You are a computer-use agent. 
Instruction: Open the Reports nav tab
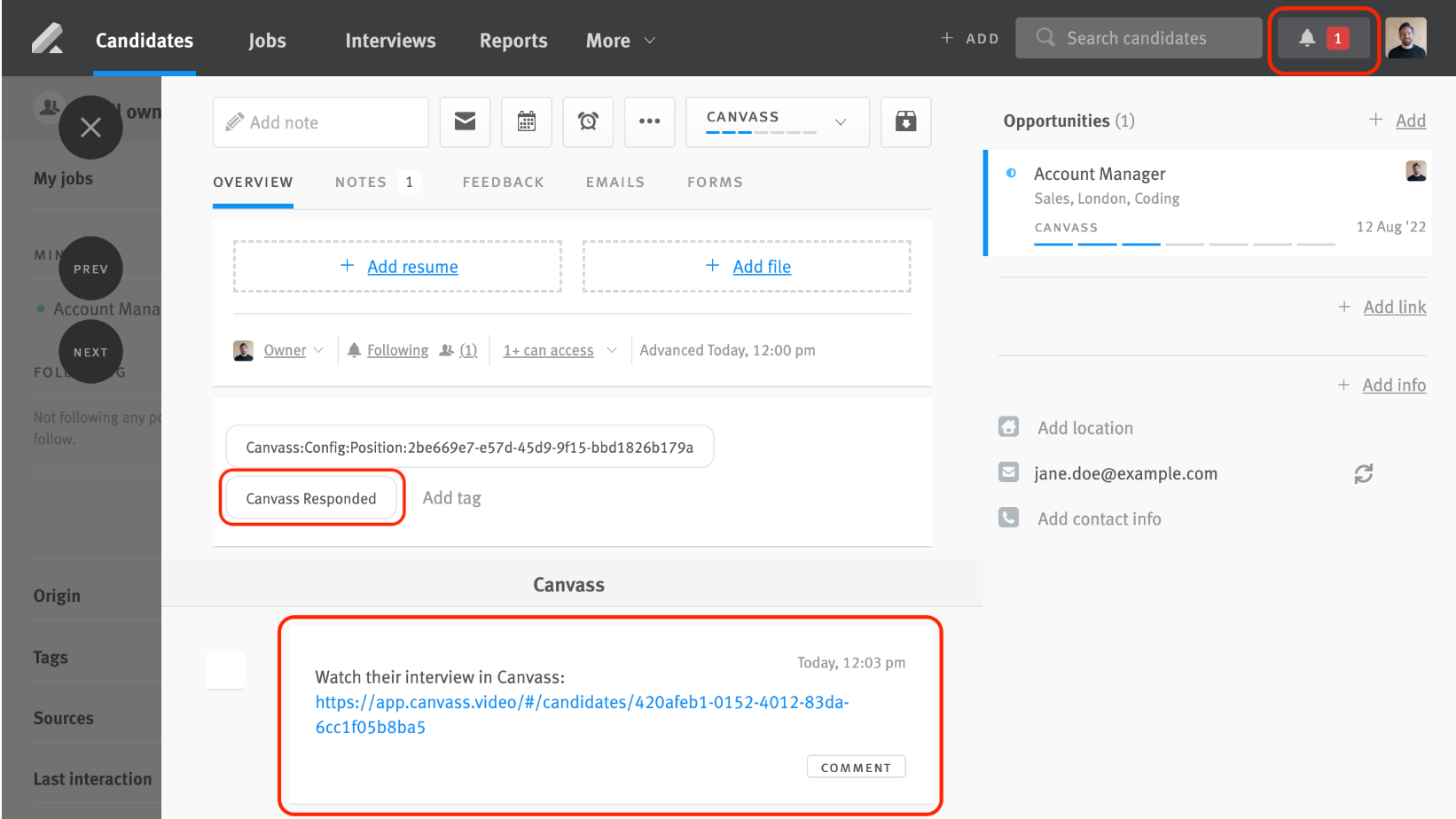tap(513, 41)
